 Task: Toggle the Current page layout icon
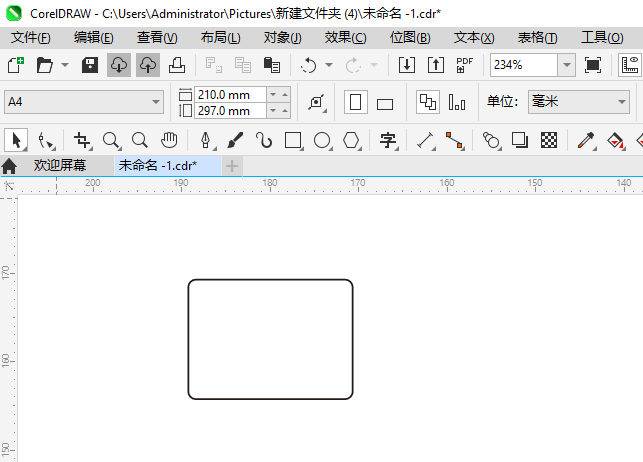(457, 102)
